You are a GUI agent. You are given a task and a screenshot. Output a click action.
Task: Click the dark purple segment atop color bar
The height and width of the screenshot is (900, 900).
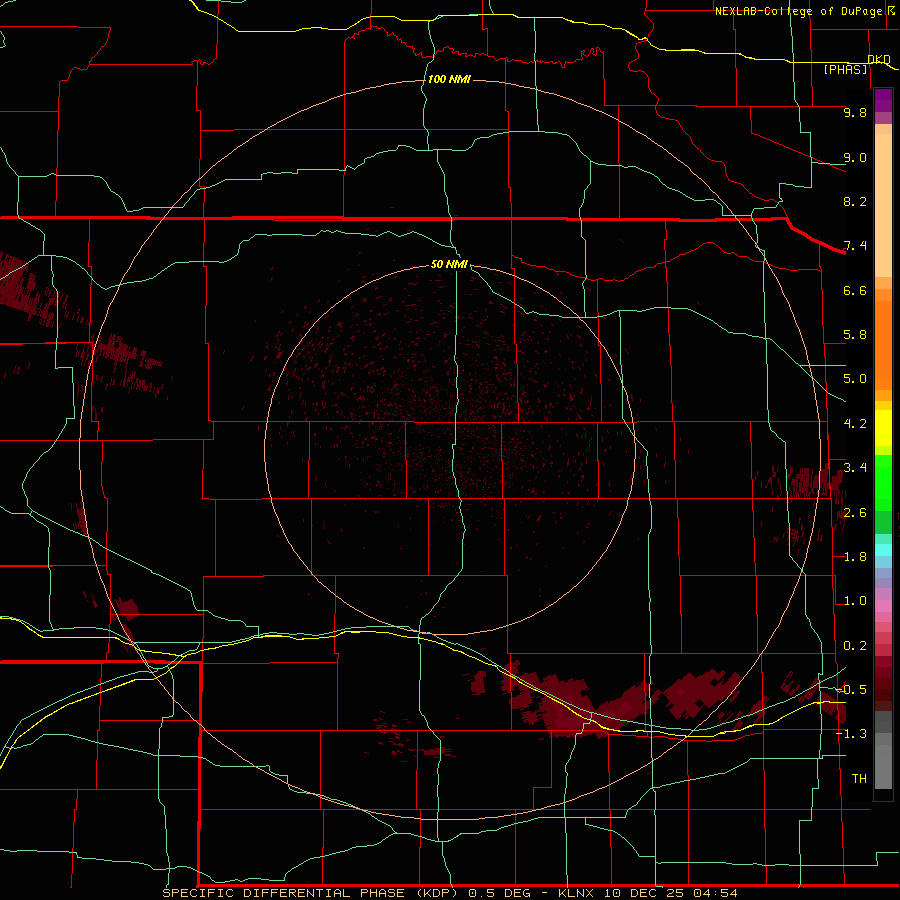[x=883, y=100]
